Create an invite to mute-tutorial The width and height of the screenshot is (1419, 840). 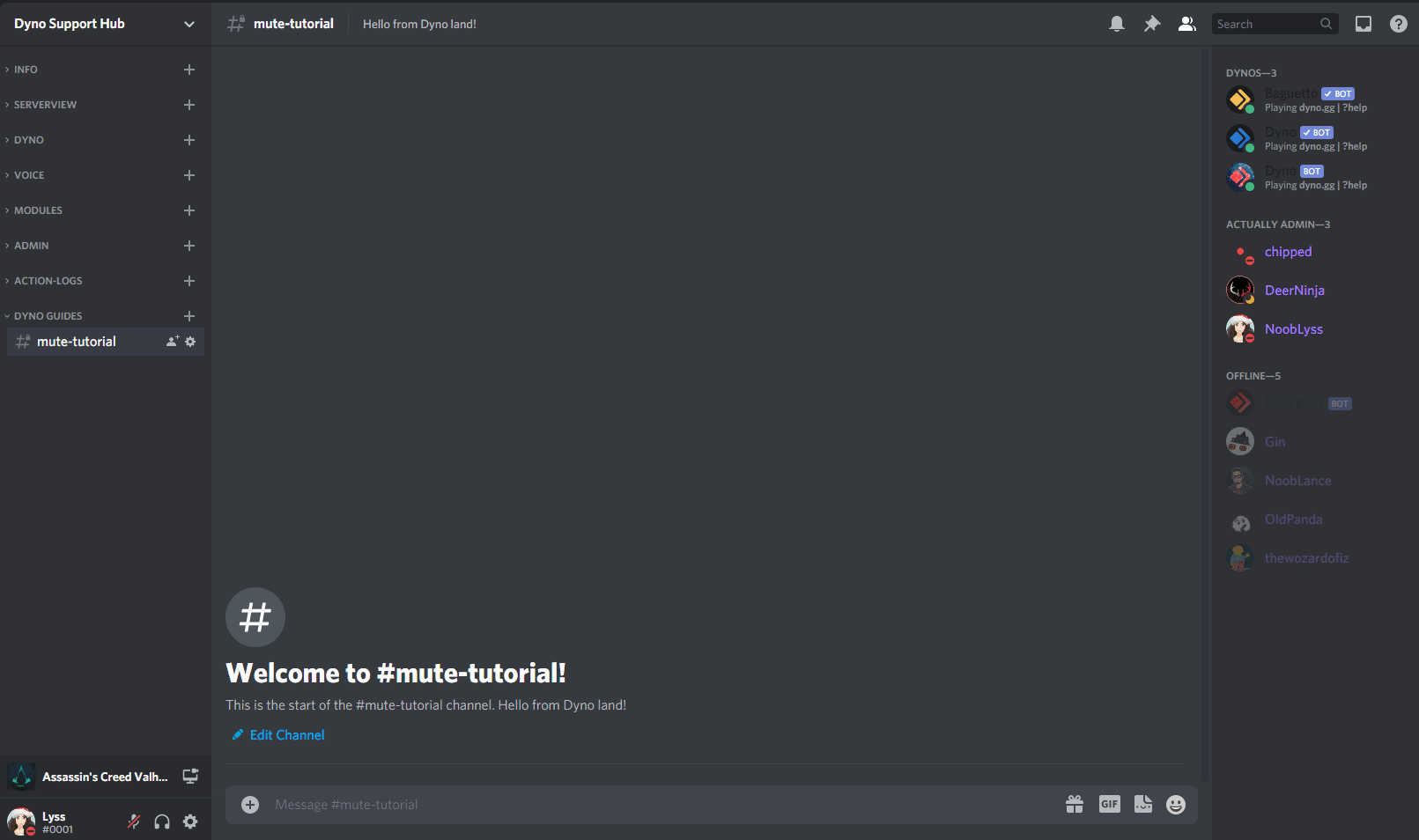(x=172, y=342)
